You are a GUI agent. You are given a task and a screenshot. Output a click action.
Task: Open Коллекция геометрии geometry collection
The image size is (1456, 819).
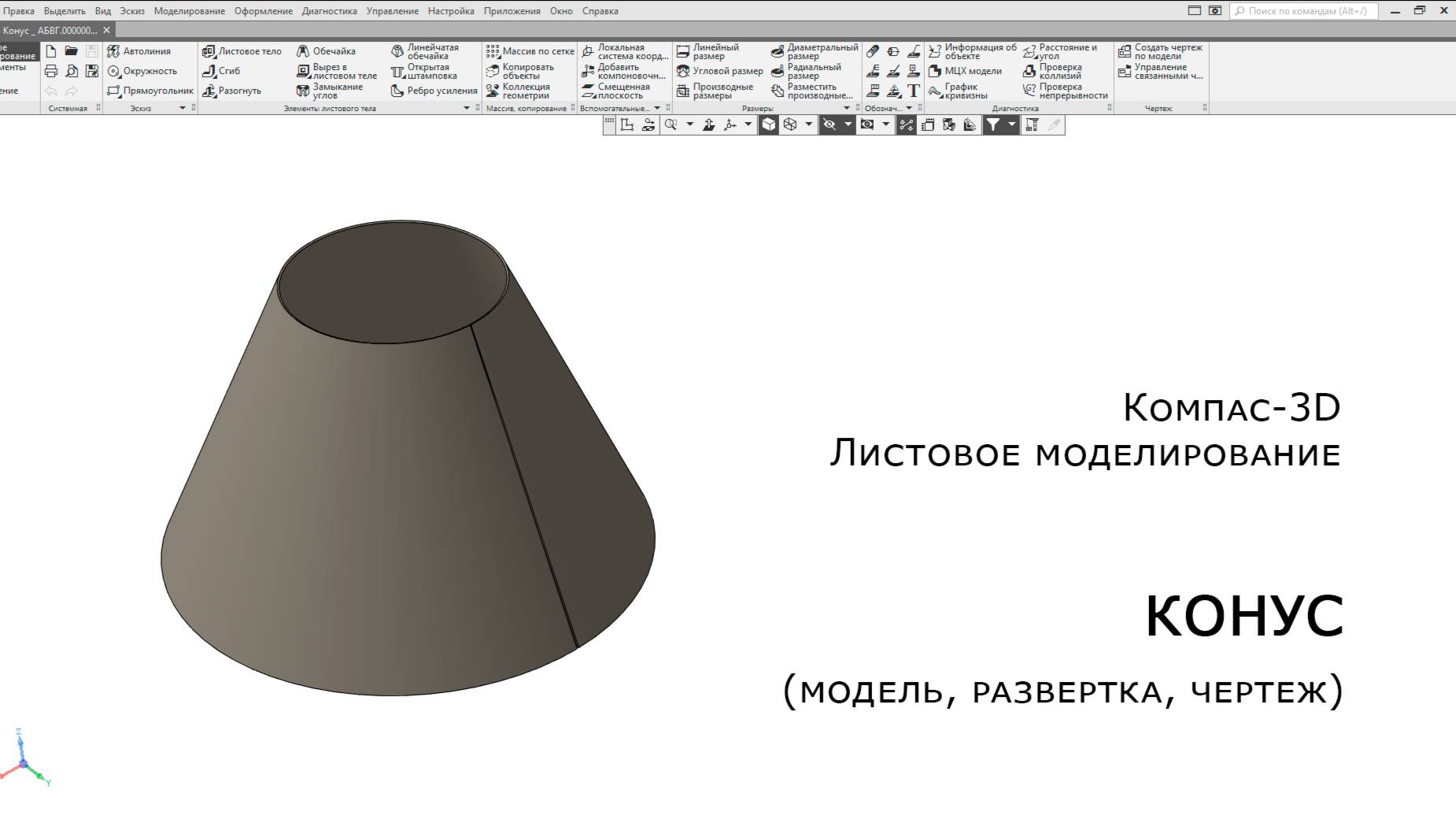(518, 91)
